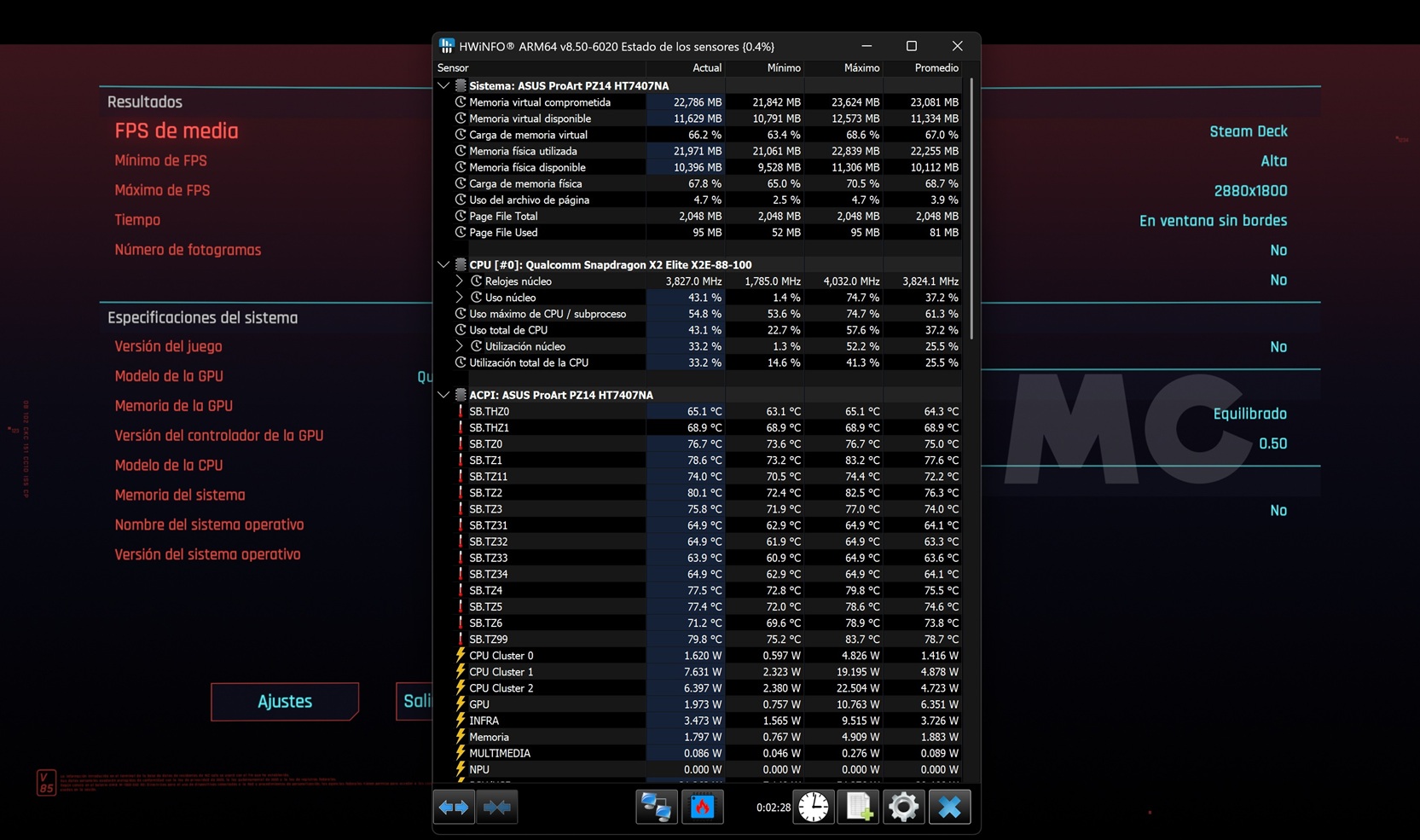Click the "2880x1800" resolution value in game window
The image size is (1420, 840).
coord(1251,191)
